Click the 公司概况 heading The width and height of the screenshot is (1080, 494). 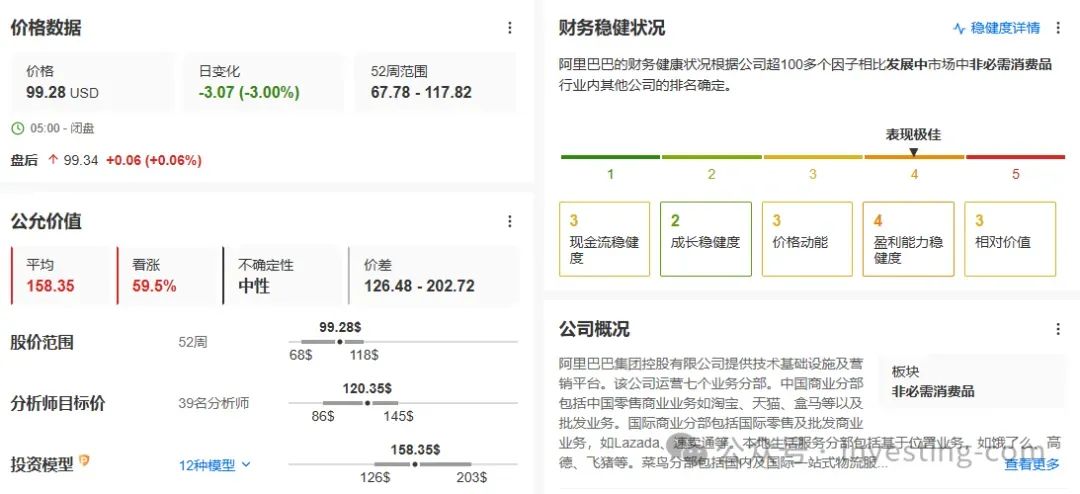click(x=594, y=329)
